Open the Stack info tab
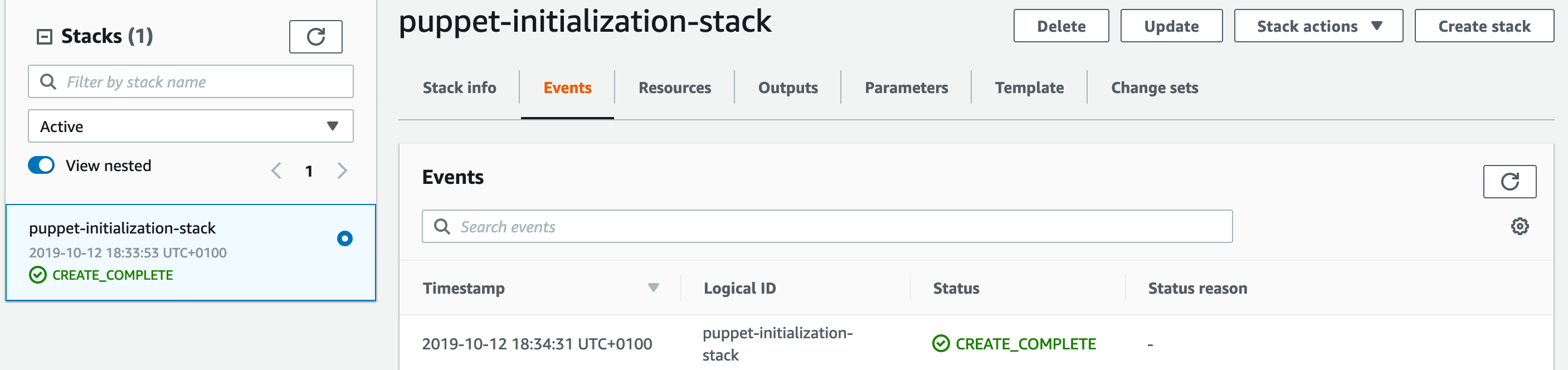Screen dimensions: 1568x370 click(x=460, y=88)
